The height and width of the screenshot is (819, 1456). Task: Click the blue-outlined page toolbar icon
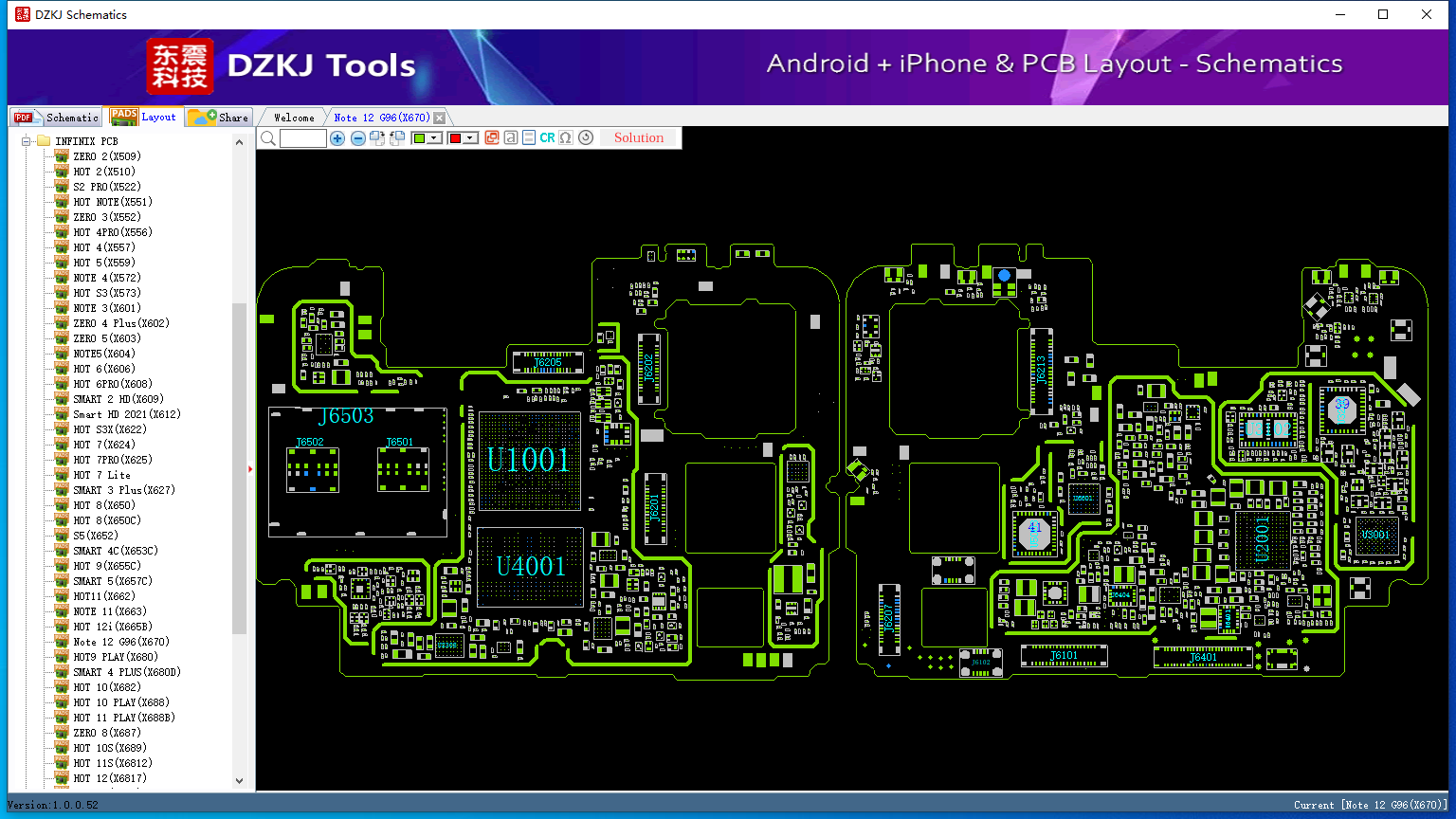529,138
